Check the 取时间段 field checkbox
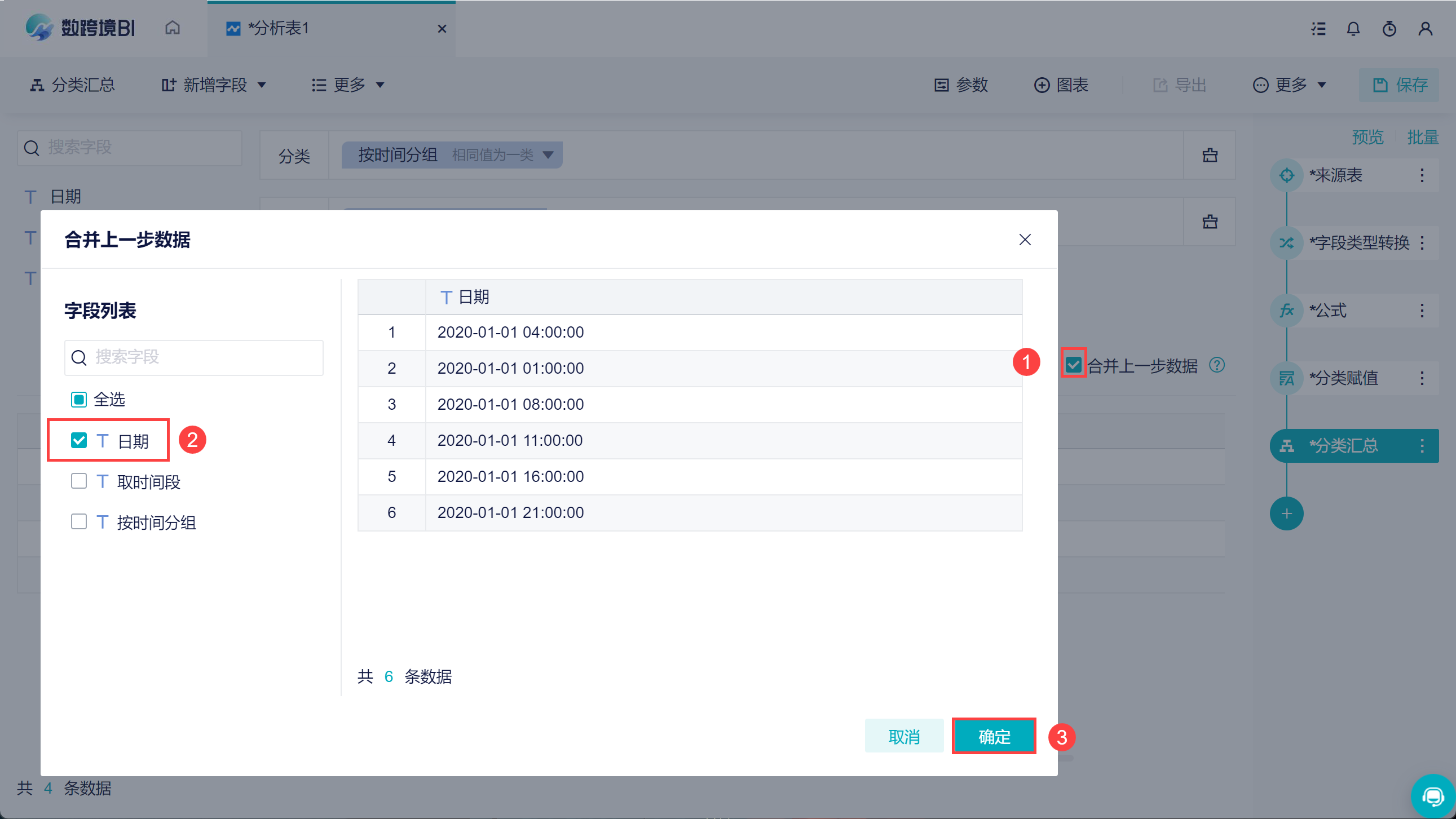 click(x=79, y=481)
